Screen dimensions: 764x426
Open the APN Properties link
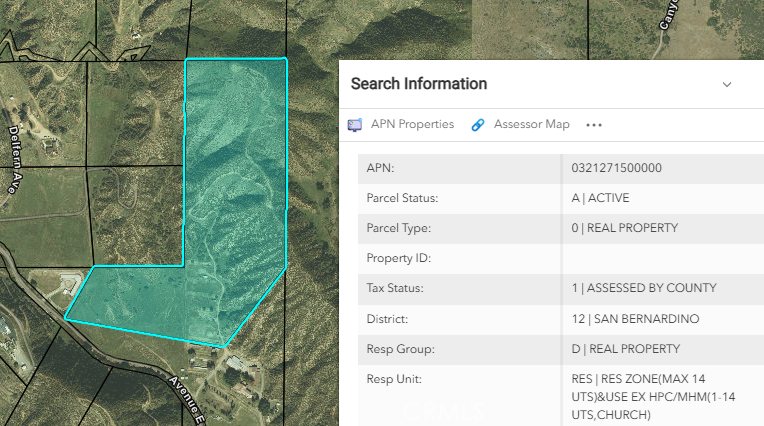(x=412, y=125)
